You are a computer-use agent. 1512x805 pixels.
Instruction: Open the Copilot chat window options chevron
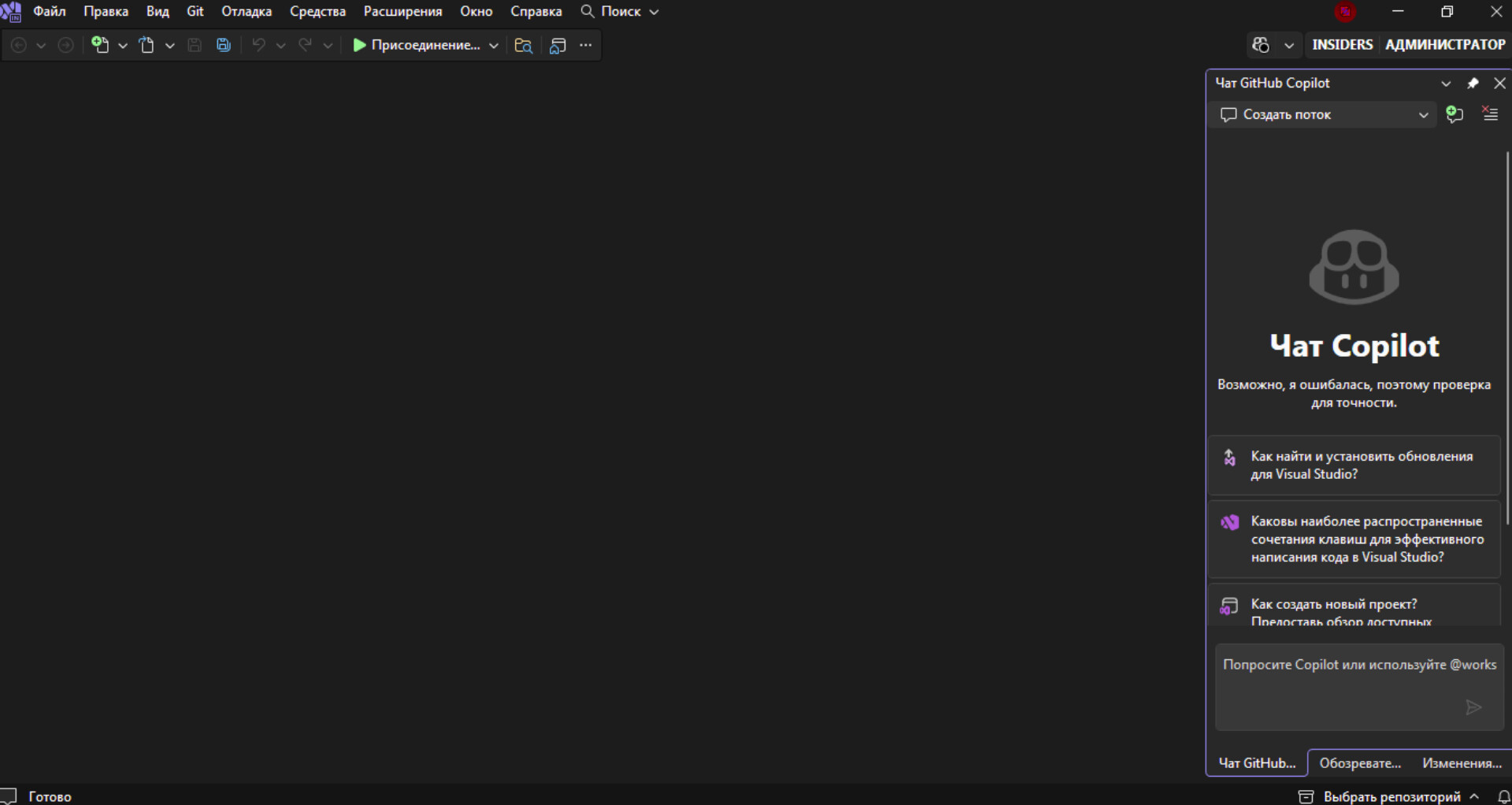coord(1446,83)
